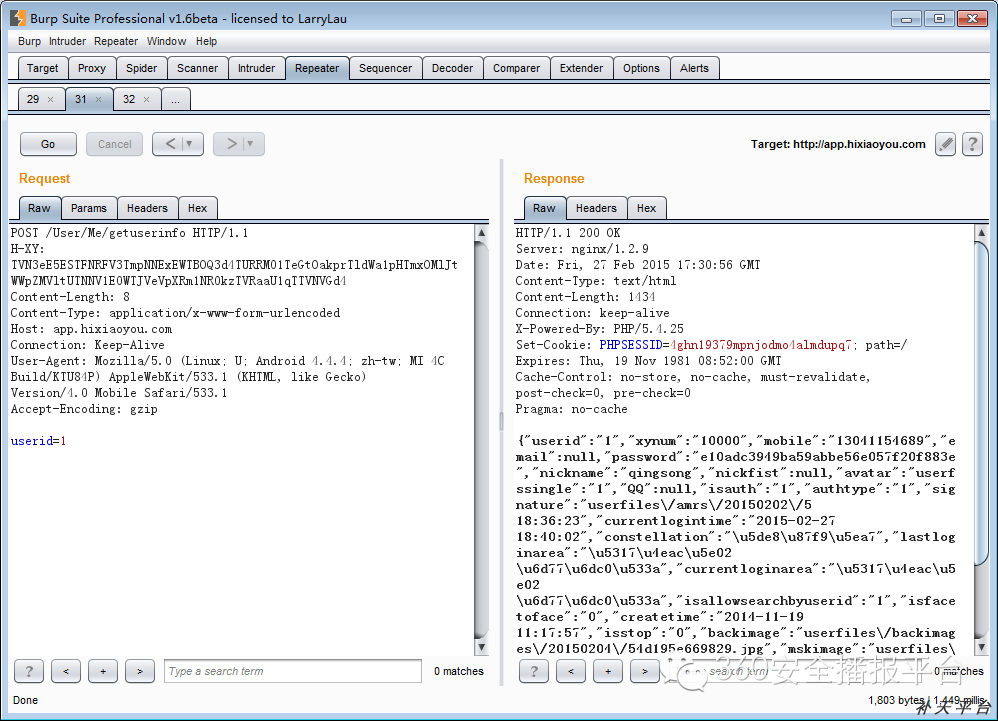Open the request Raw view tab

pos(39,208)
